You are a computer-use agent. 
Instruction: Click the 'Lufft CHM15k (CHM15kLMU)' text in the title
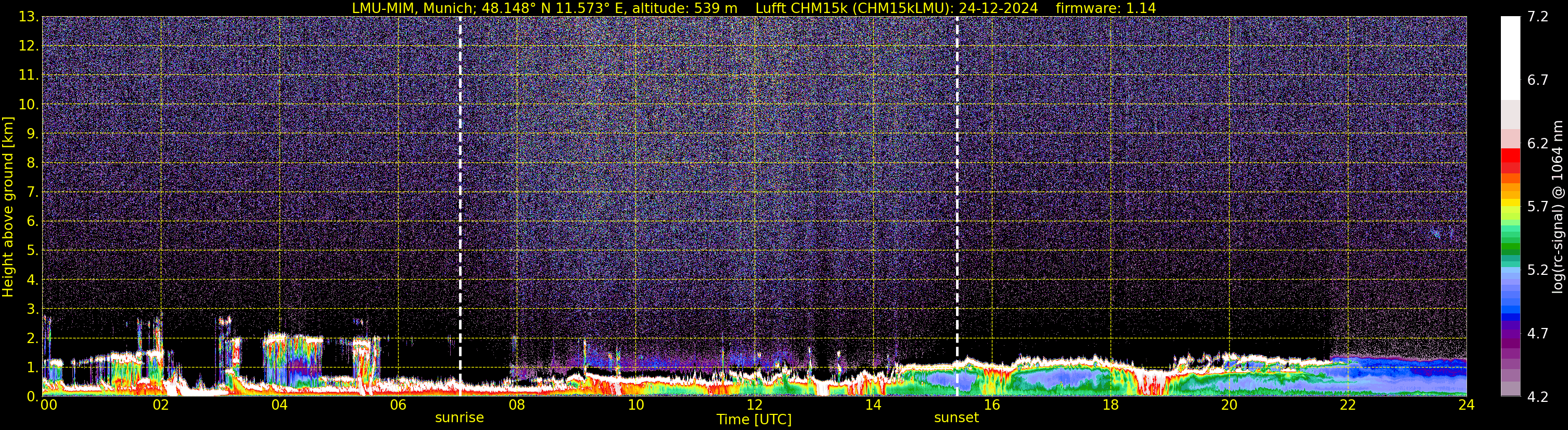click(854, 8)
